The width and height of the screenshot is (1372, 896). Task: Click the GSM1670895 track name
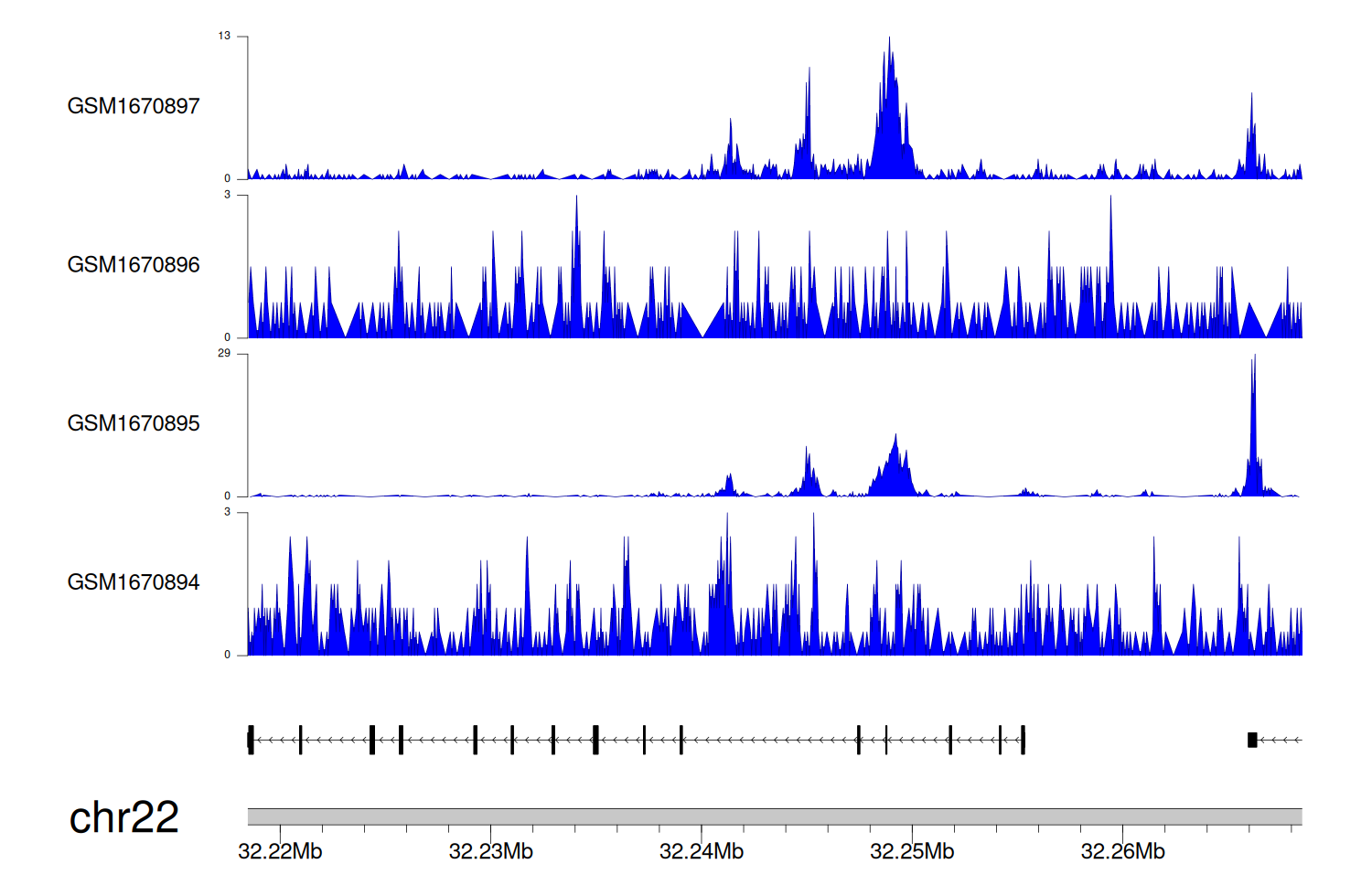pyautogui.click(x=134, y=423)
